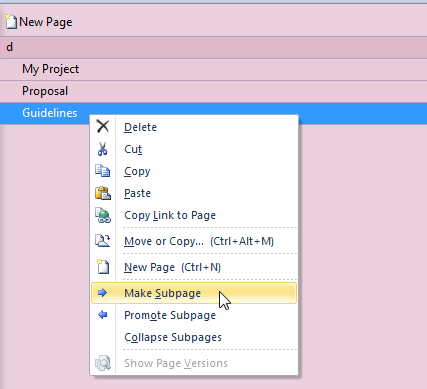The height and width of the screenshot is (389, 427).
Task: Open the My Project page
Action: click(x=213, y=69)
